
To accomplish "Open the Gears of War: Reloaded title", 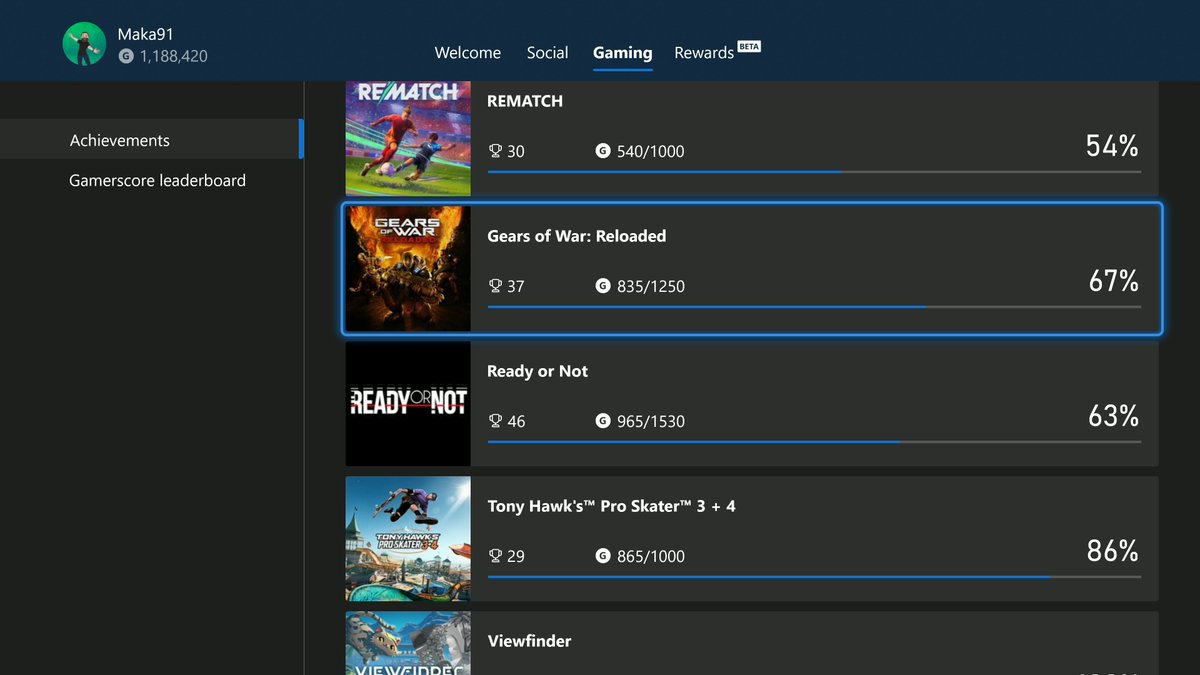I will [577, 236].
